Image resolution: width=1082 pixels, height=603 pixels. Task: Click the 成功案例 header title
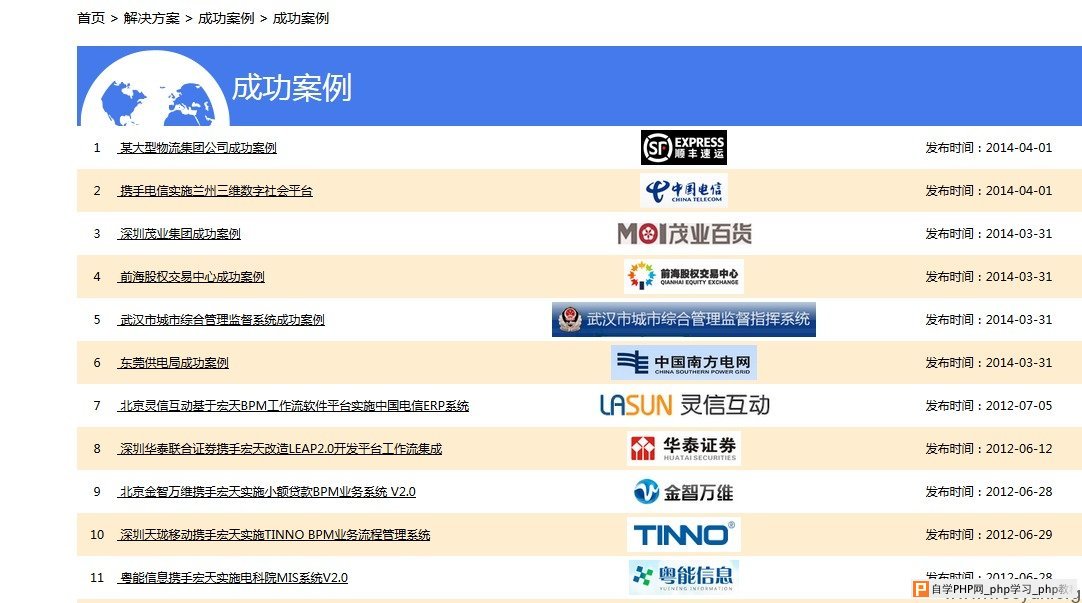292,88
